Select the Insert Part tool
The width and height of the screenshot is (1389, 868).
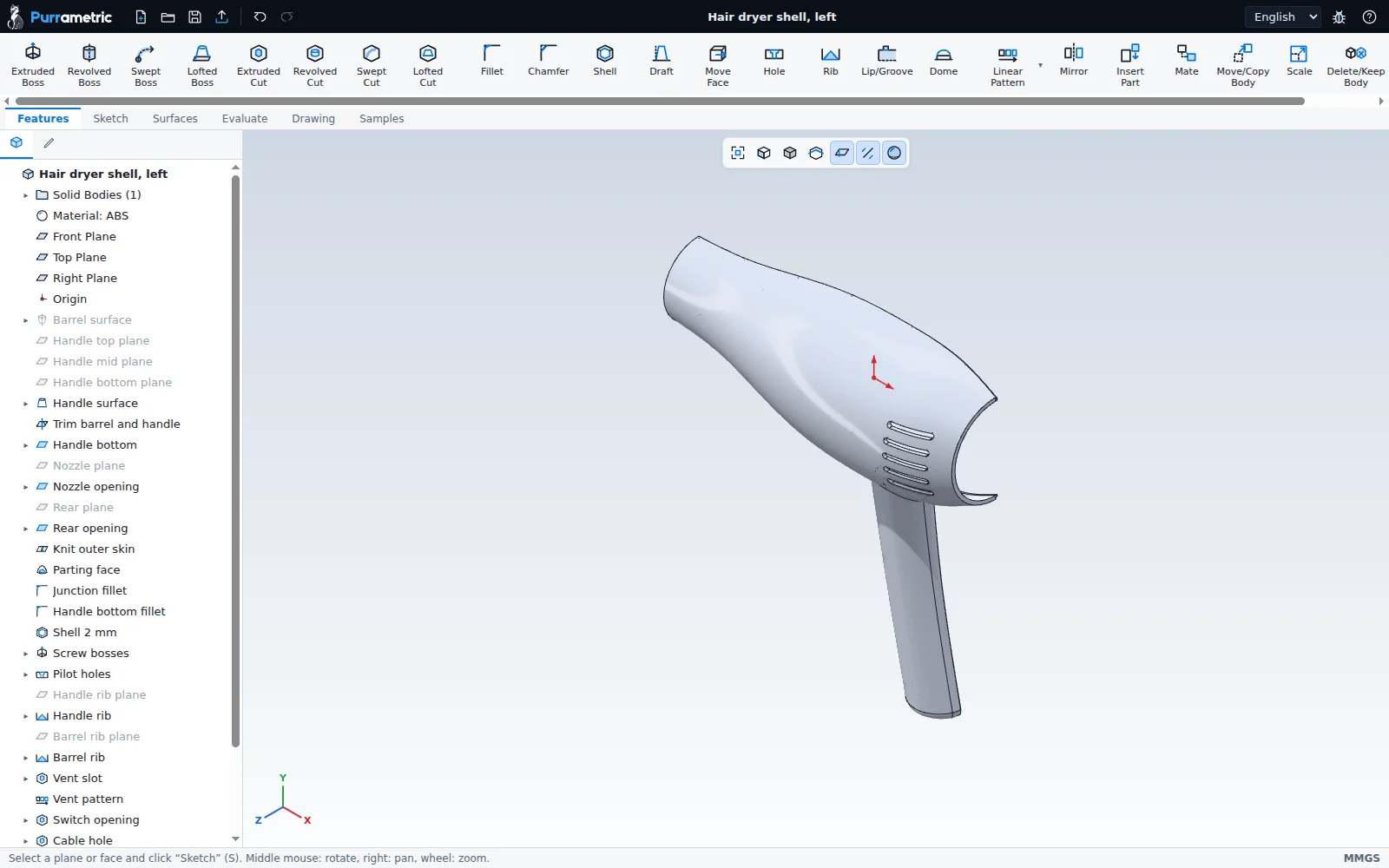pos(1130,65)
